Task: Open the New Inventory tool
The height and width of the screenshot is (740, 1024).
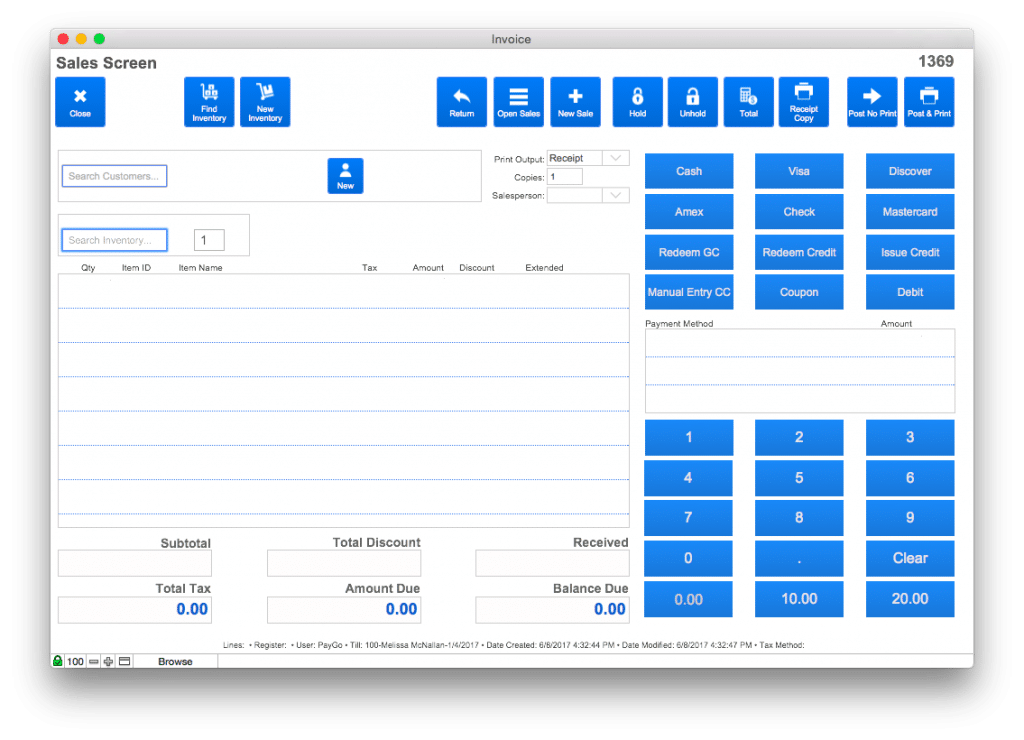Action: tap(265, 102)
